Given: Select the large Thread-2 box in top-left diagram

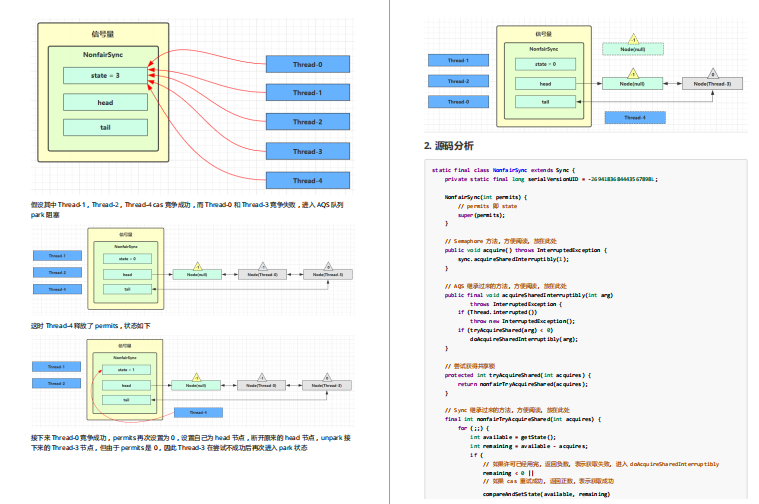Looking at the screenshot, I should 308,122.
